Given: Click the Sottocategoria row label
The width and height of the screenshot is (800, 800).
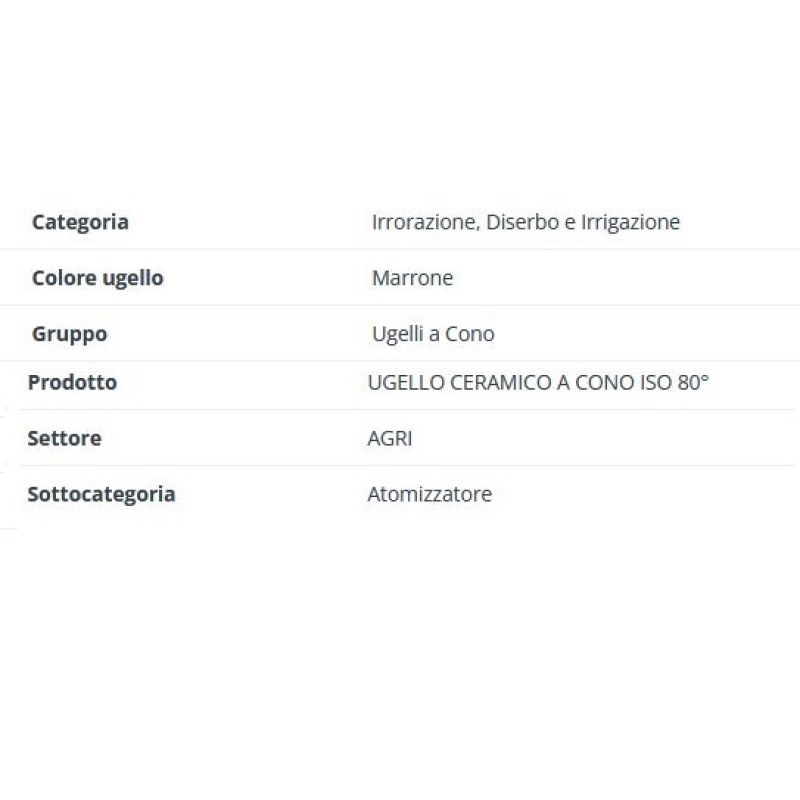Looking at the screenshot, I should (x=101, y=494).
